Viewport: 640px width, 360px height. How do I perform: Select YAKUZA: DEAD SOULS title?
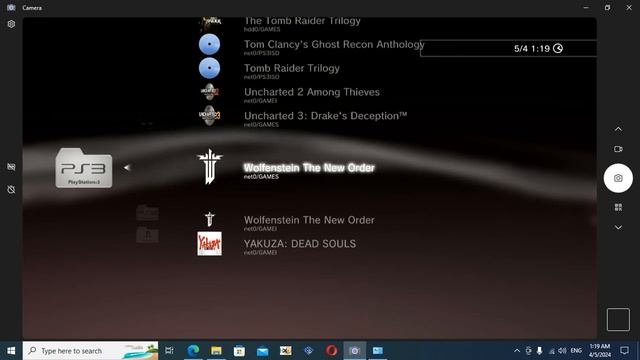point(300,244)
